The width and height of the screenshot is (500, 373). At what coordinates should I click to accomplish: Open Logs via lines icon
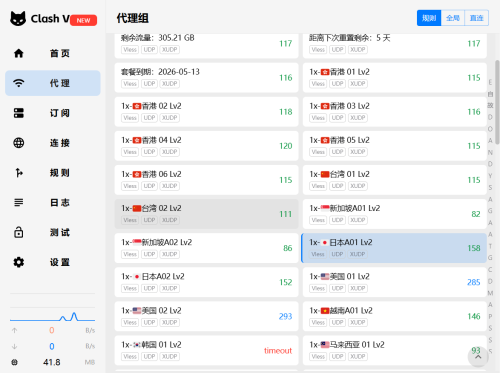point(19,202)
